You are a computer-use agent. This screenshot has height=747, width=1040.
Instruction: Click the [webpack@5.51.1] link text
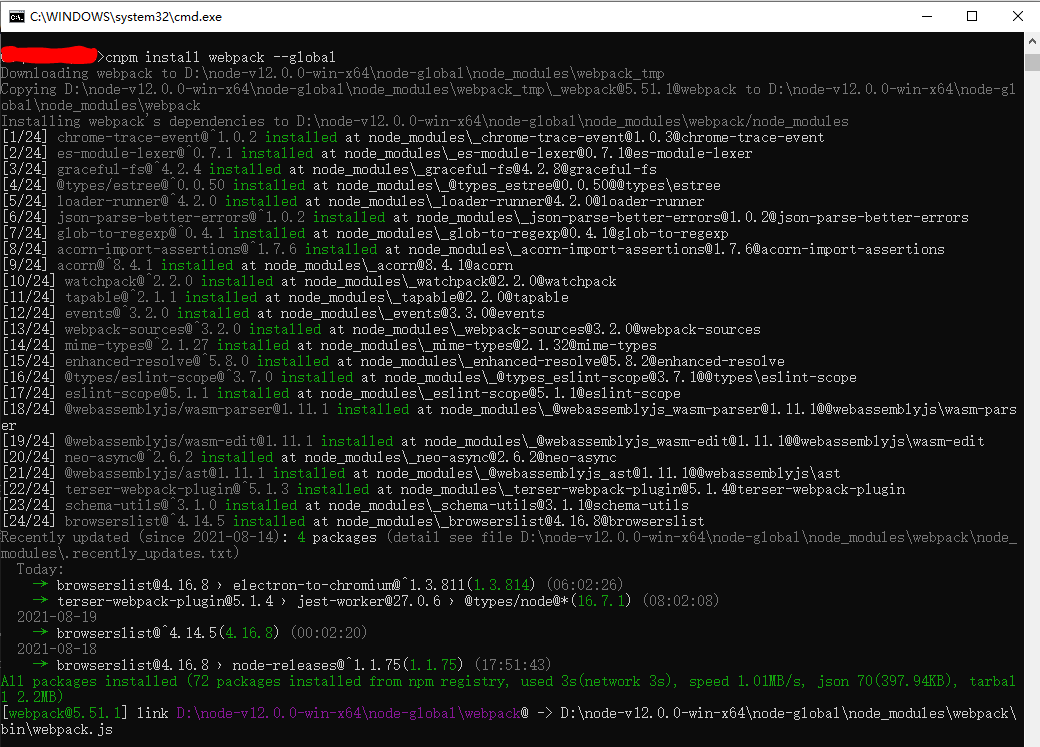[x=85, y=713]
